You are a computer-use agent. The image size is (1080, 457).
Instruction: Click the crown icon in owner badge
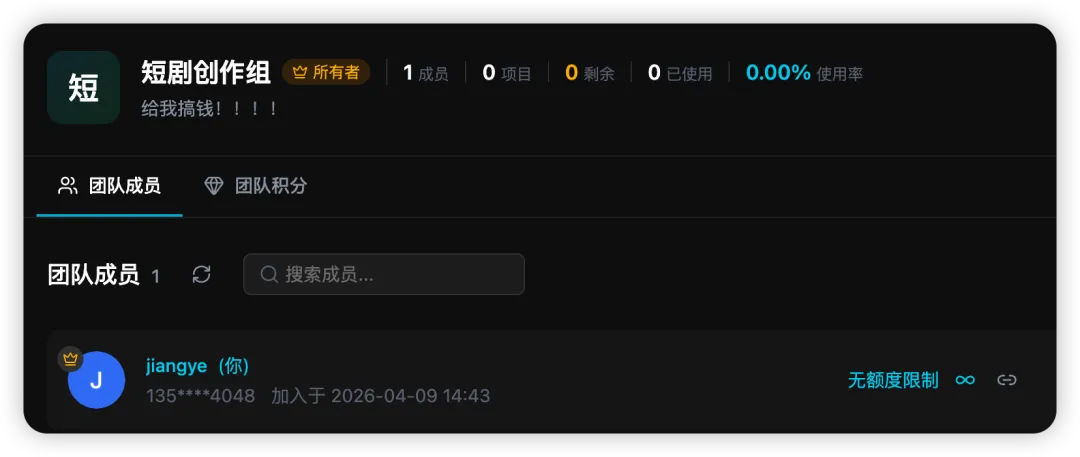(x=300, y=72)
